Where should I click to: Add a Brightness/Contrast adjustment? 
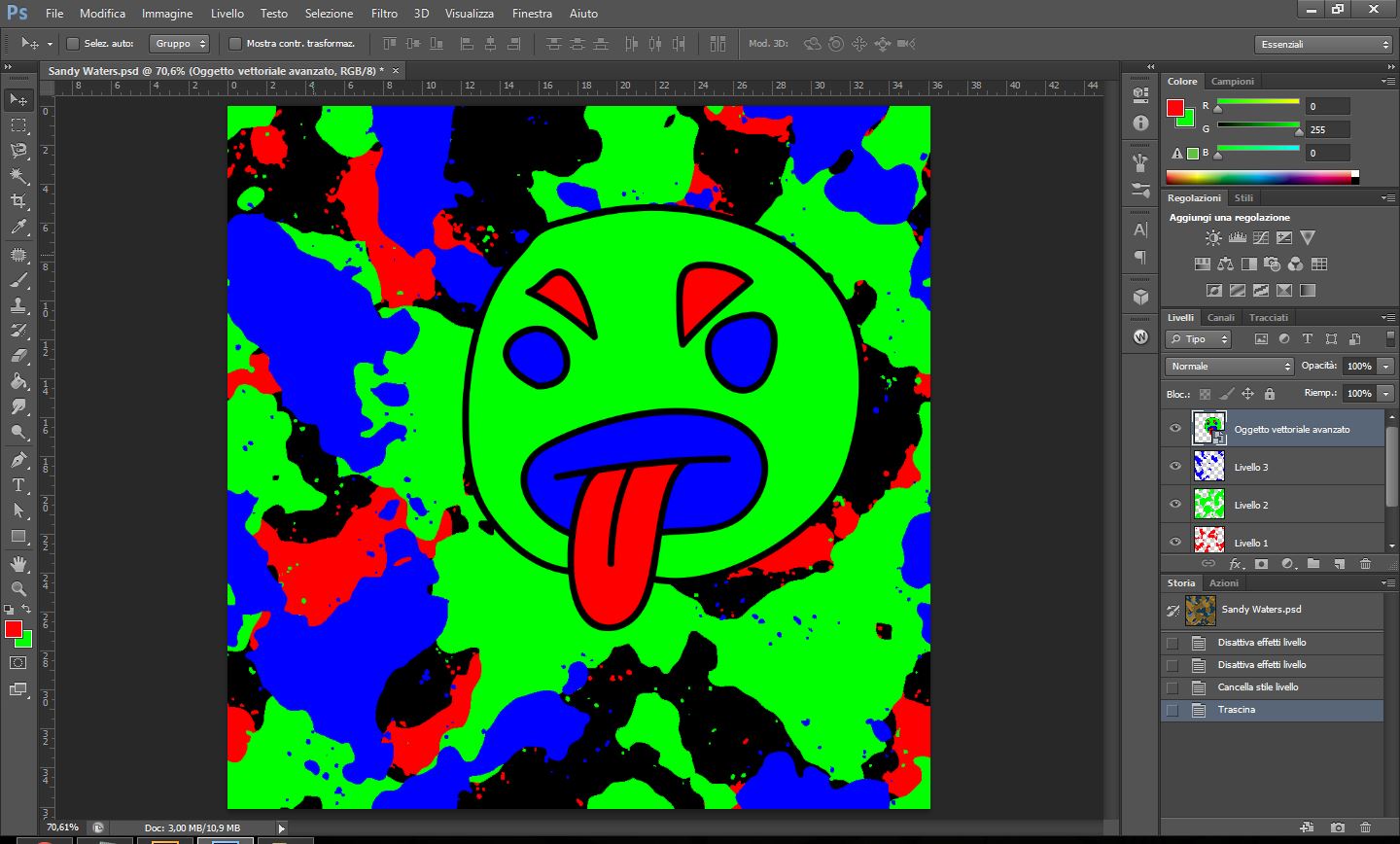[1213, 237]
